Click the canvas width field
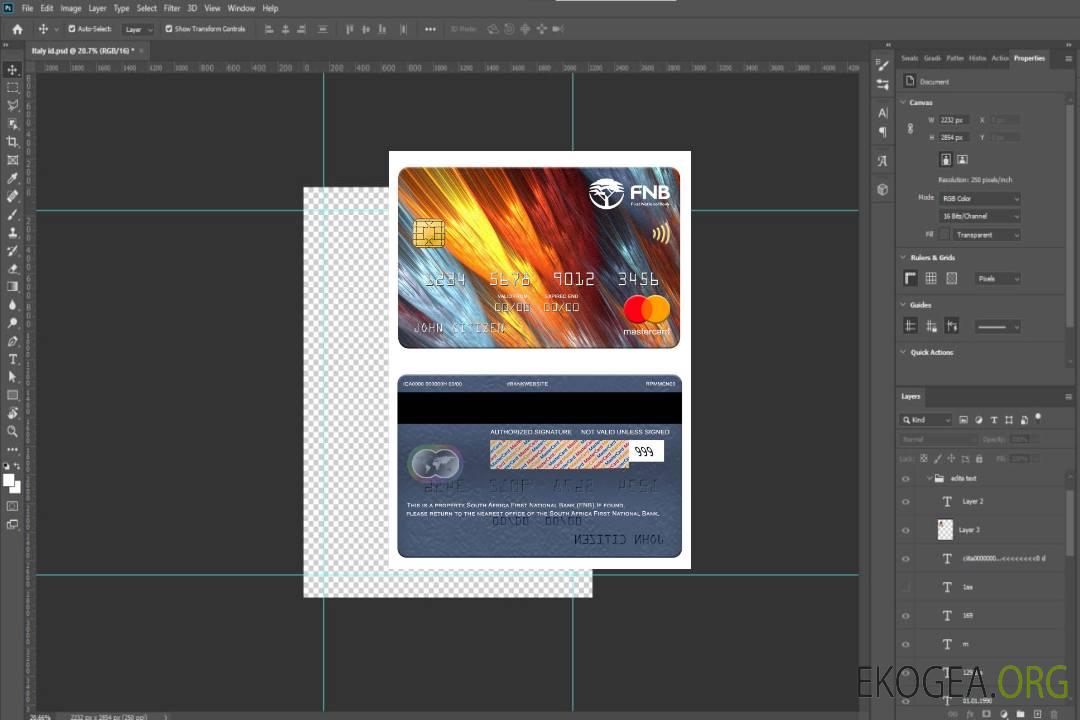 pos(953,120)
